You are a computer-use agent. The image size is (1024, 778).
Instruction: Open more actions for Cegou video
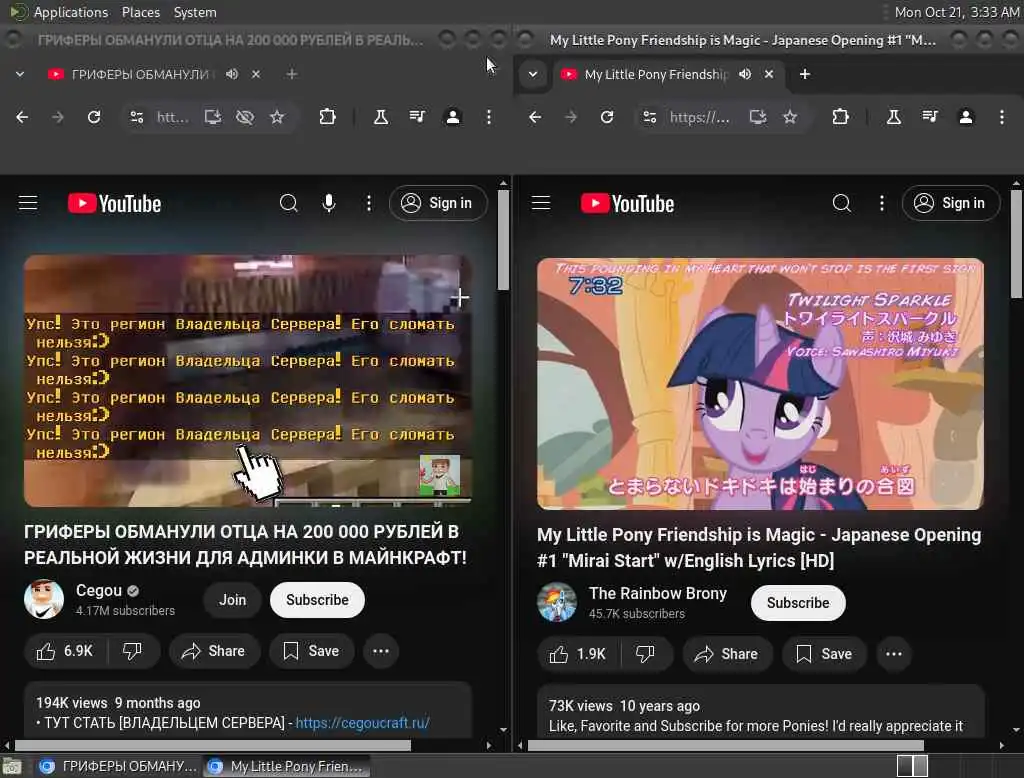(x=381, y=651)
